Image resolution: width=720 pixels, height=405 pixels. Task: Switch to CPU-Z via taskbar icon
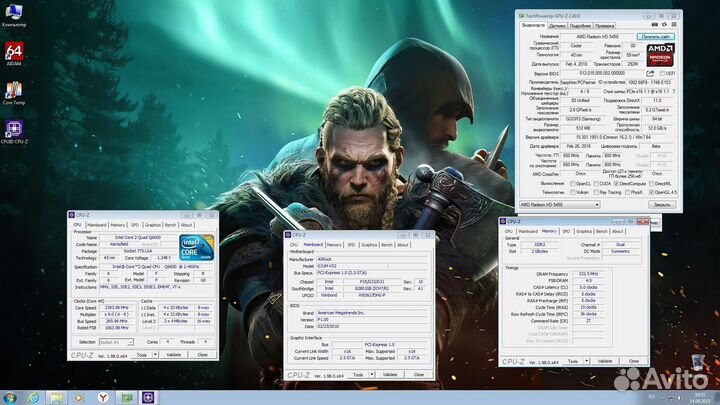(x=148, y=398)
